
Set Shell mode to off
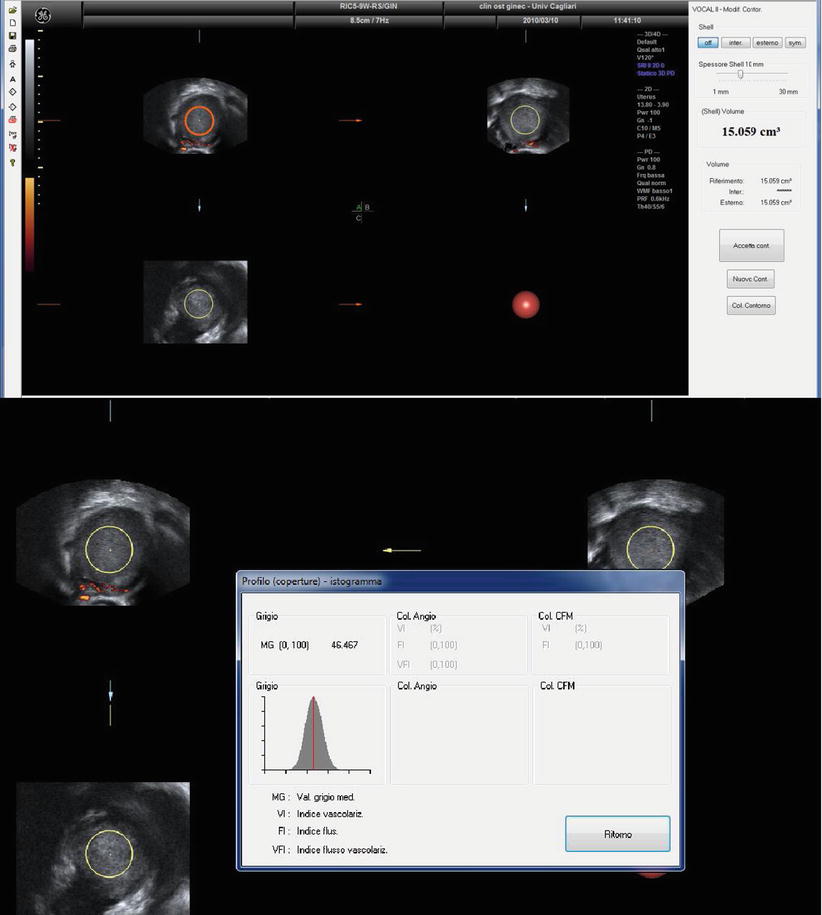pyautogui.click(x=707, y=43)
